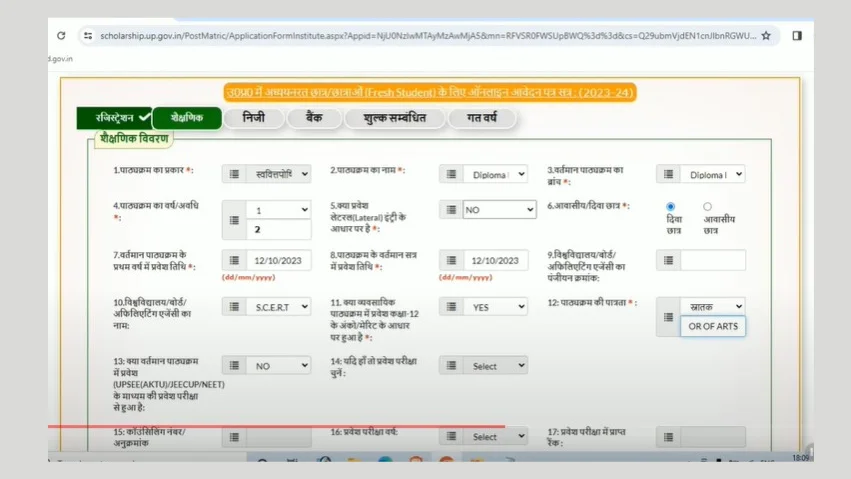851x479 pixels.
Task: Open the रजिस्ट्रेशन tab
Action: point(115,118)
